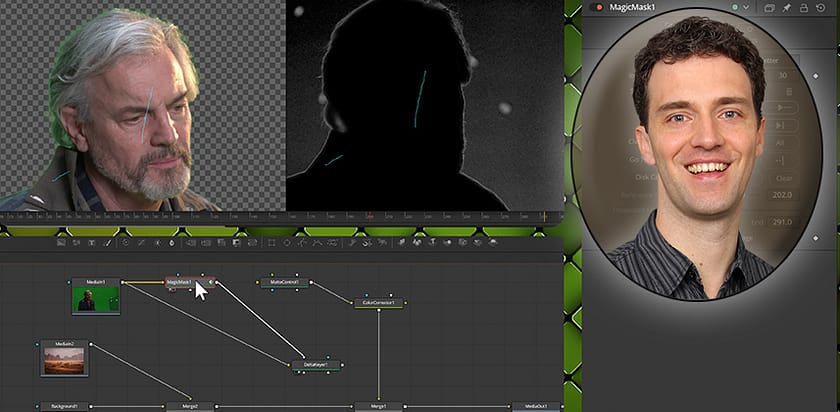Add a Background node from the toolbar
840x412 pixels.
click(x=61, y=243)
